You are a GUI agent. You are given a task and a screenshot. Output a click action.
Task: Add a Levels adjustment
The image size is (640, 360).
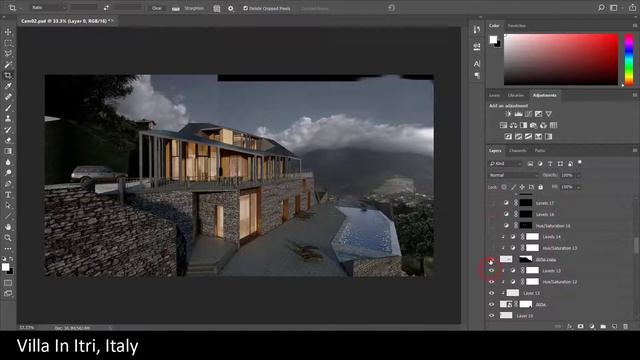pyautogui.click(x=518, y=114)
